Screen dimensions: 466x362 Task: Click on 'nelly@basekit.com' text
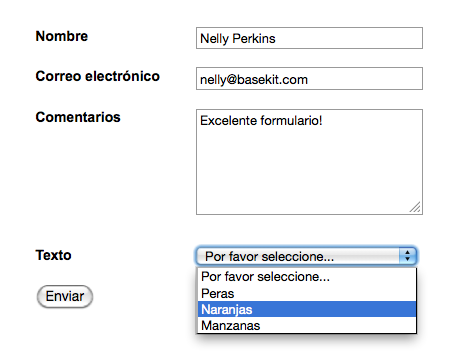(254, 80)
